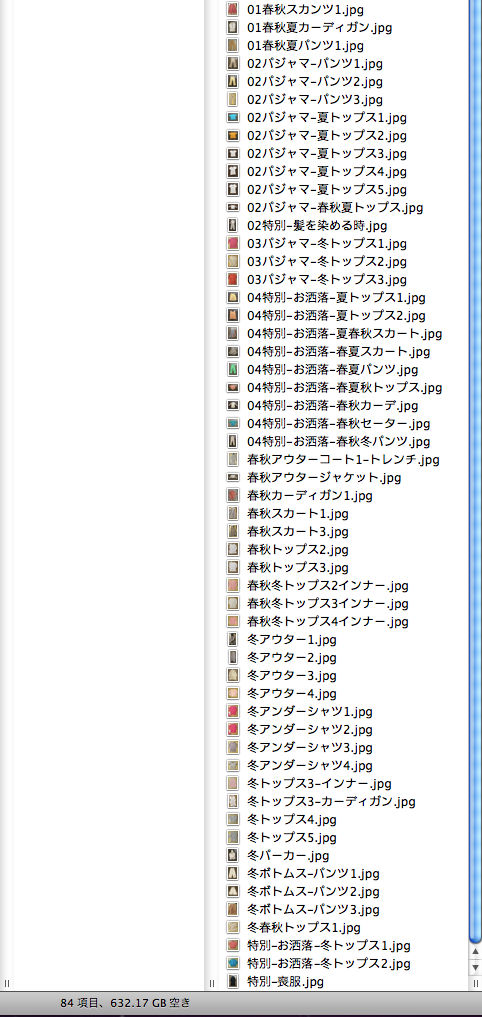
Task: Click the status text 84 項目、632.17 GB 空き
Action: pos(125,1003)
